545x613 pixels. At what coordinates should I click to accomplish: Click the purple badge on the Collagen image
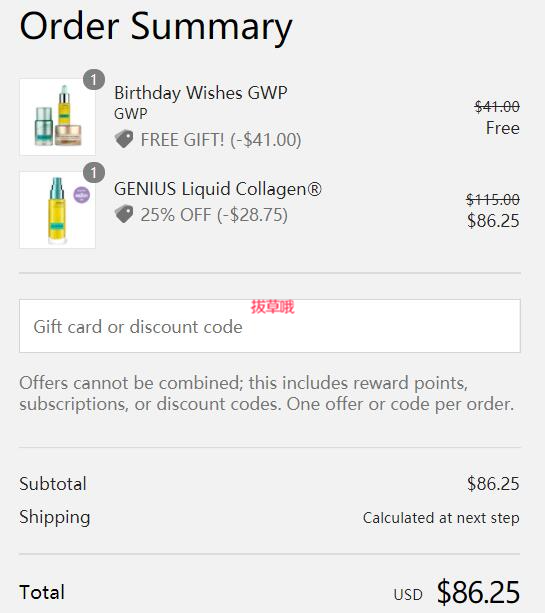click(81, 195)
